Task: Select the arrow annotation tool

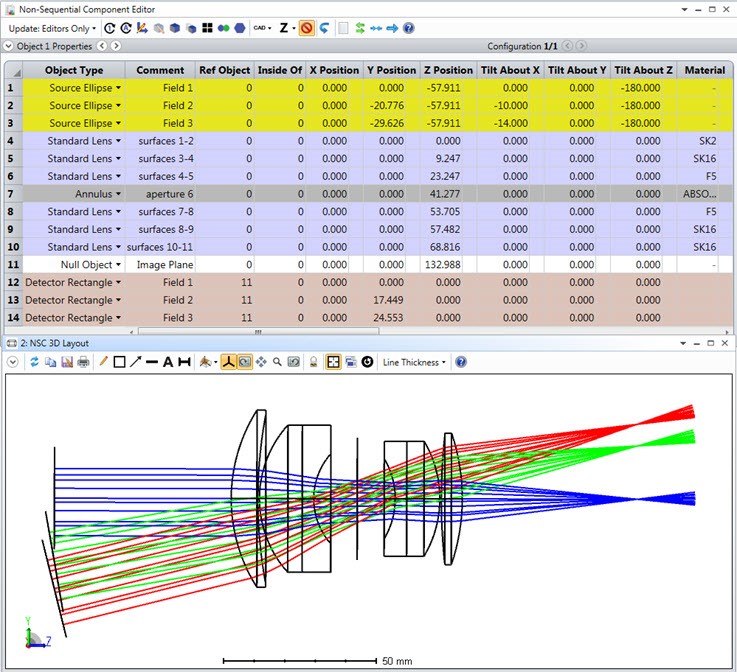Action: click(135, 362)
